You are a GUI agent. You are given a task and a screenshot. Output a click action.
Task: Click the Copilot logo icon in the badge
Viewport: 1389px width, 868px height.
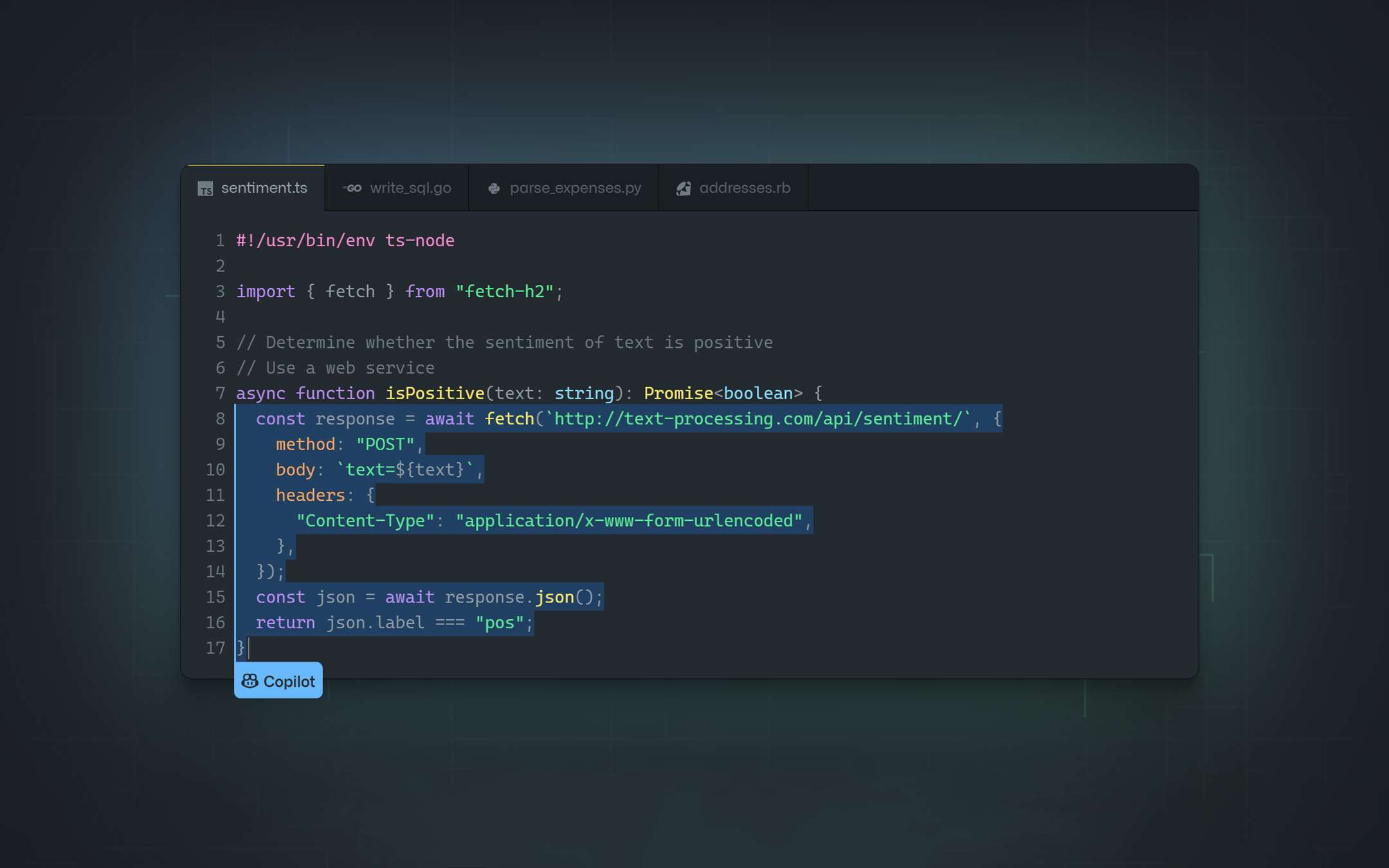click(250, 681)
